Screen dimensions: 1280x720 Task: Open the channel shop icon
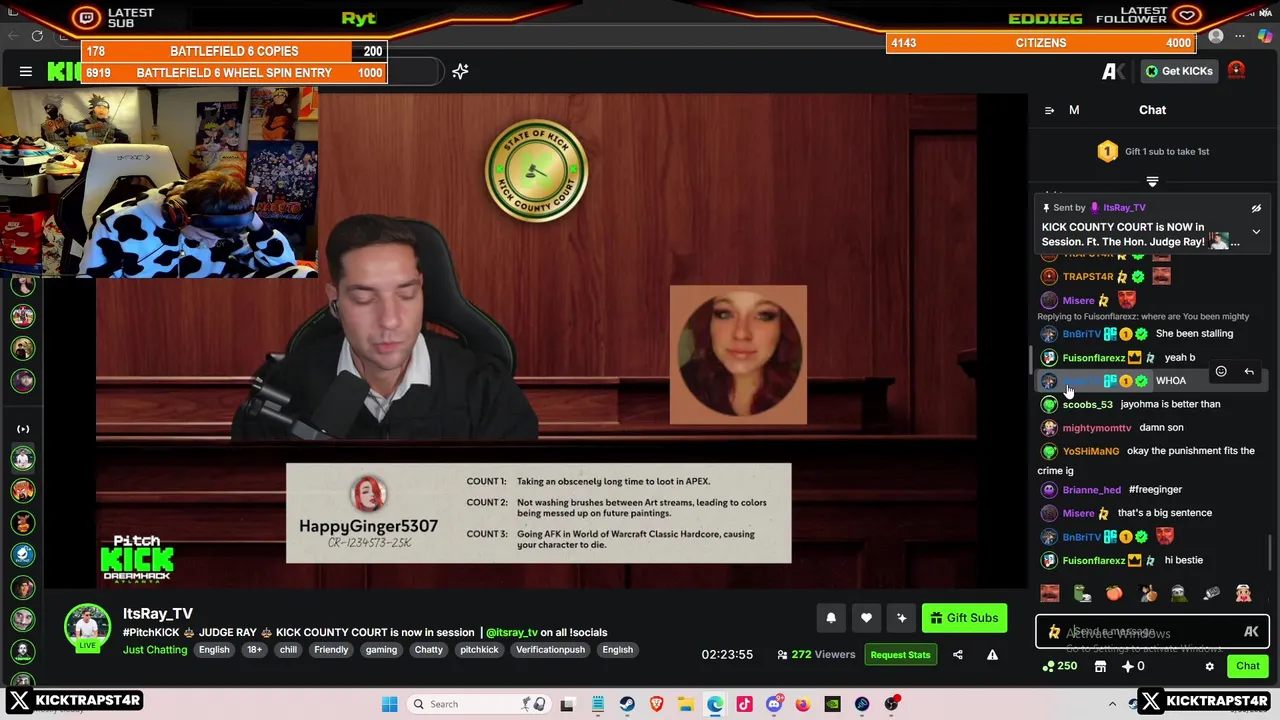click(1100, 666)
